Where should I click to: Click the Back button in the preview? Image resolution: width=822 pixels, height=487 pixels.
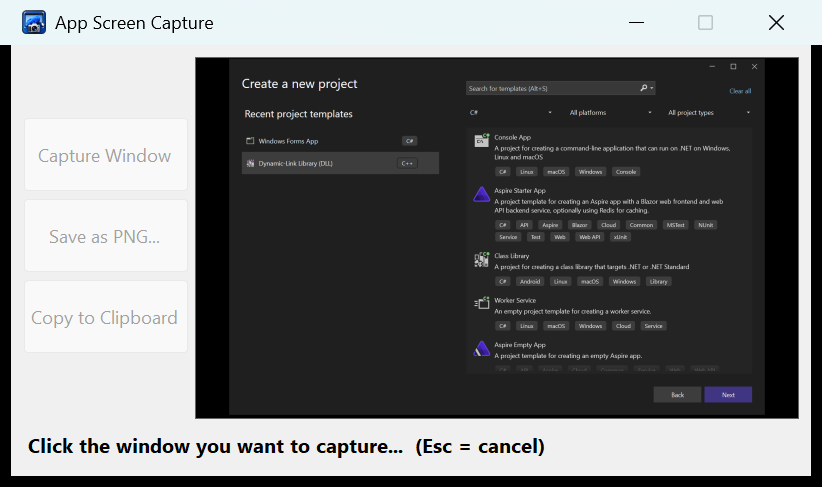point(677,395)
